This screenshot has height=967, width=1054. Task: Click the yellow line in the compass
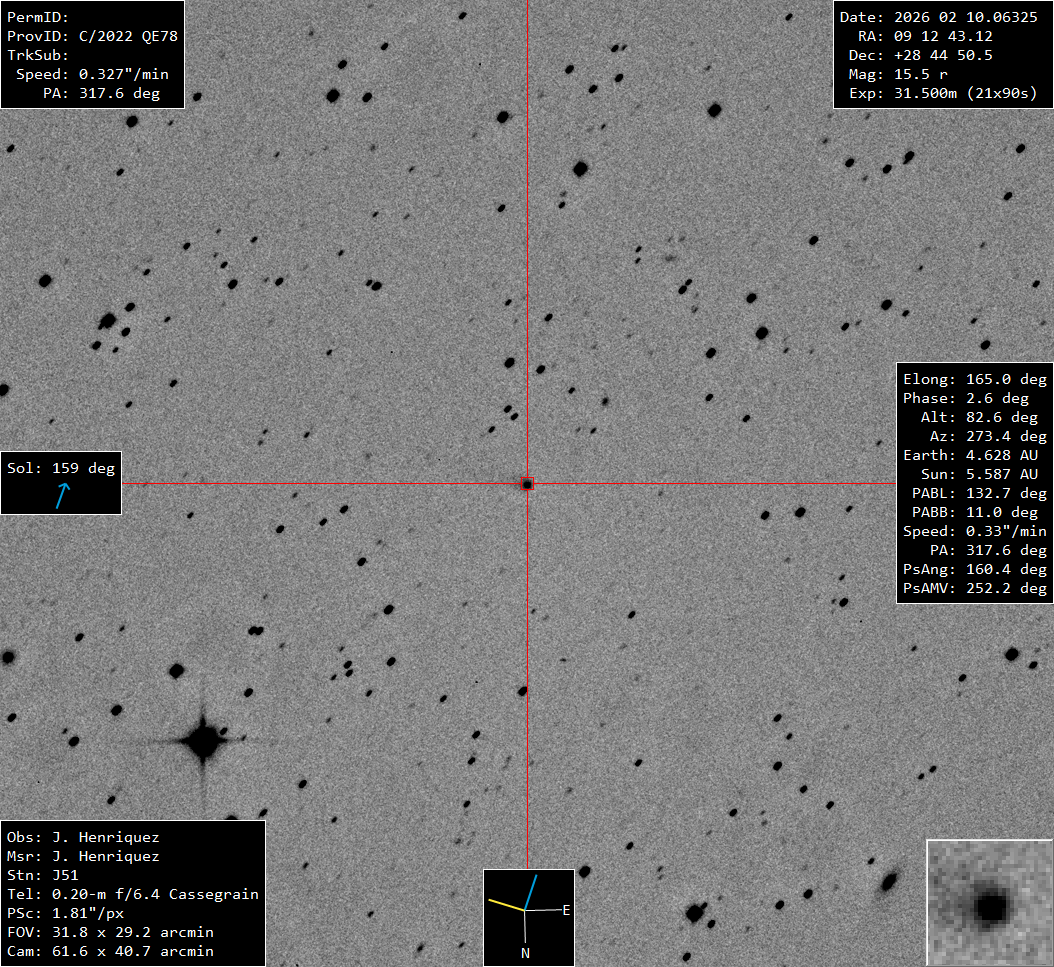[x=507, y=905]
